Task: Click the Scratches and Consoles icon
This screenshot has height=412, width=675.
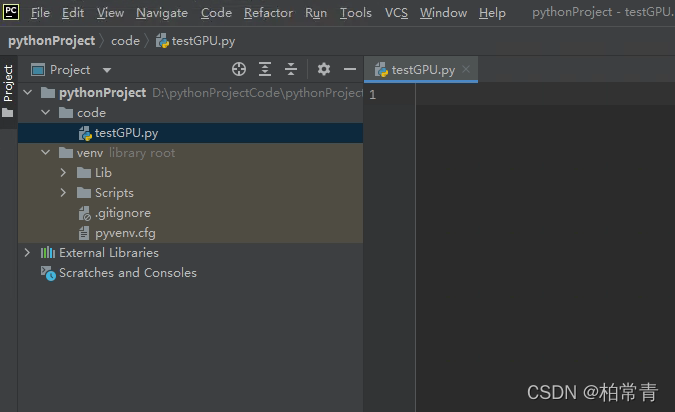Action: (48, 273)
